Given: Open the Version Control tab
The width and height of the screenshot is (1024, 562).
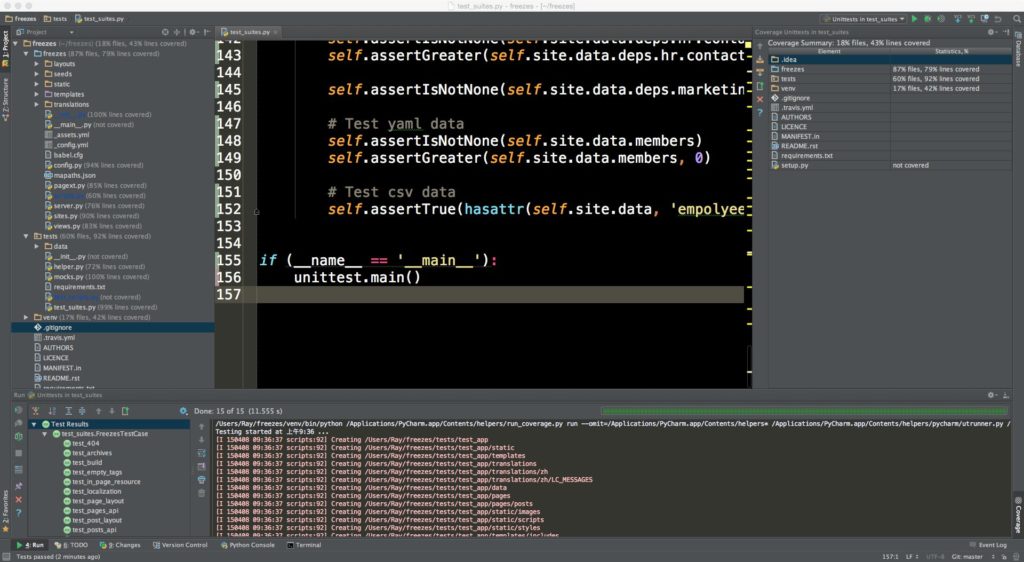Looking at the screenshot, I should 180,545.
